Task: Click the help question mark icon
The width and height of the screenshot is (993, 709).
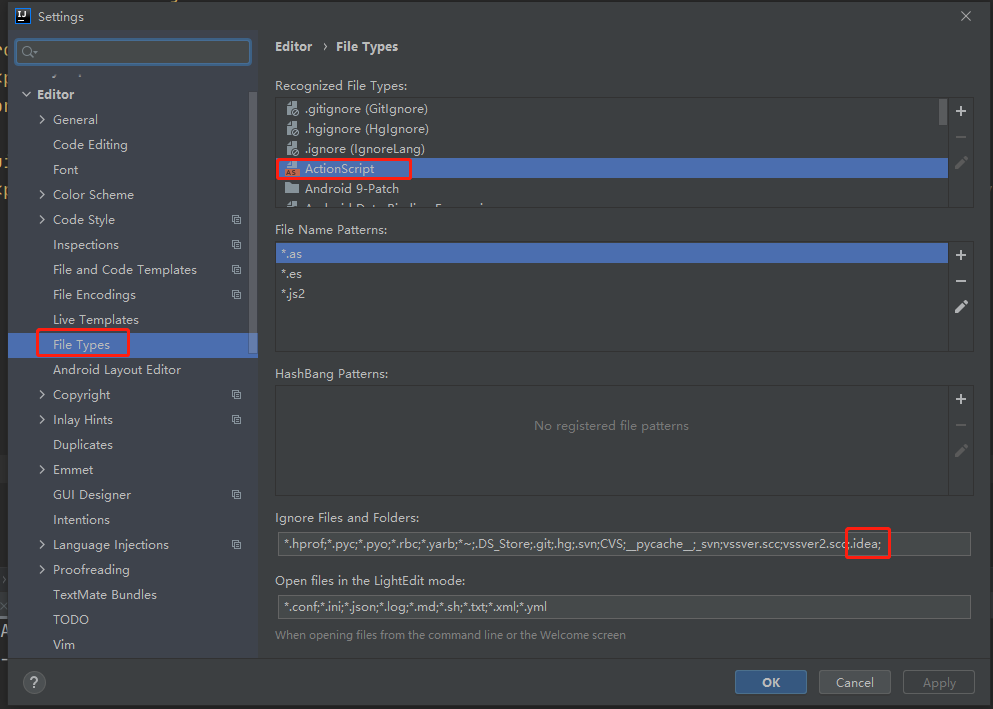Action: click(x=34, y=682)
